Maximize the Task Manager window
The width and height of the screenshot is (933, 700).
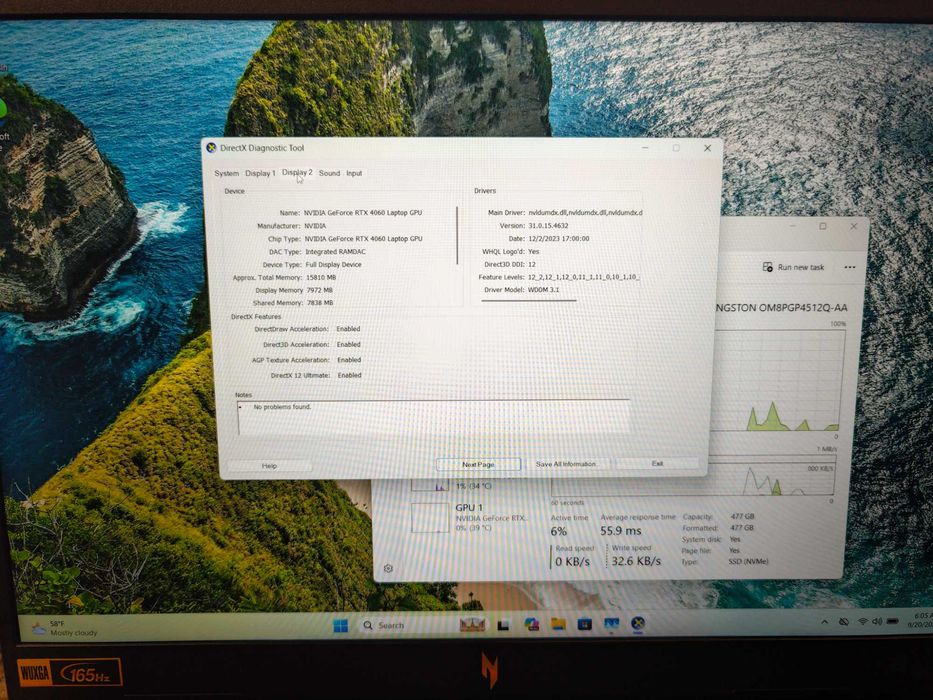click(823, 226)
